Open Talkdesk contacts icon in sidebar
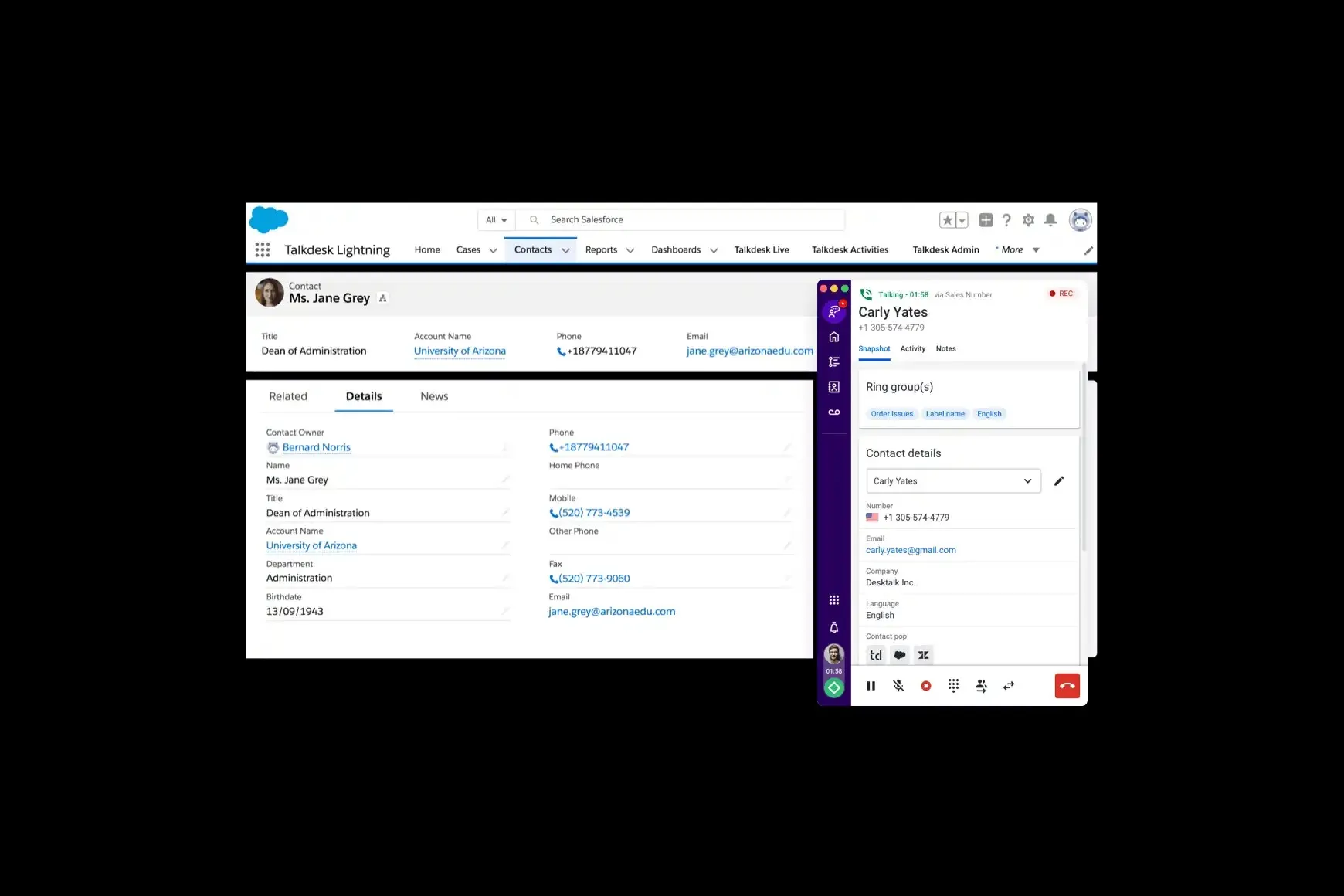Viewport: 1344px width, 896px height. pos(834,387)
